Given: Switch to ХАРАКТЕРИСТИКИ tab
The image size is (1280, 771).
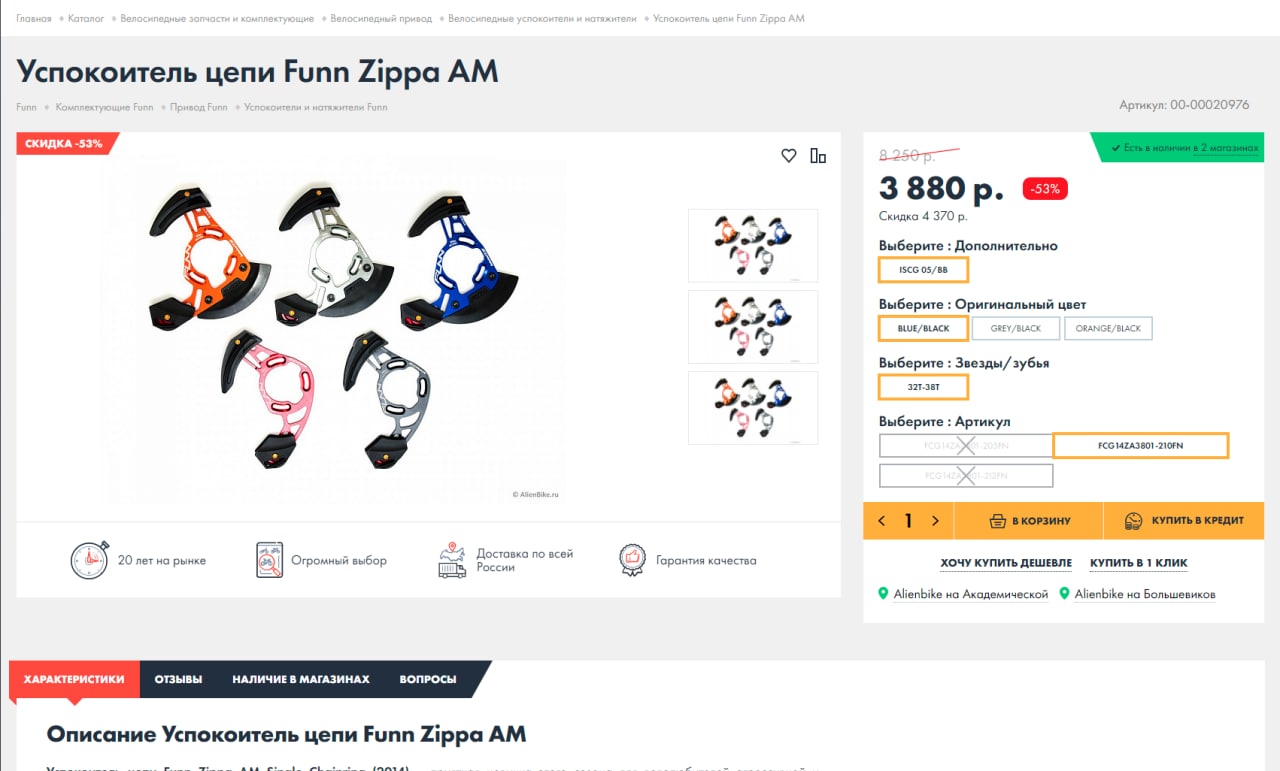Looking at the screenshot, I should point(74,679).
